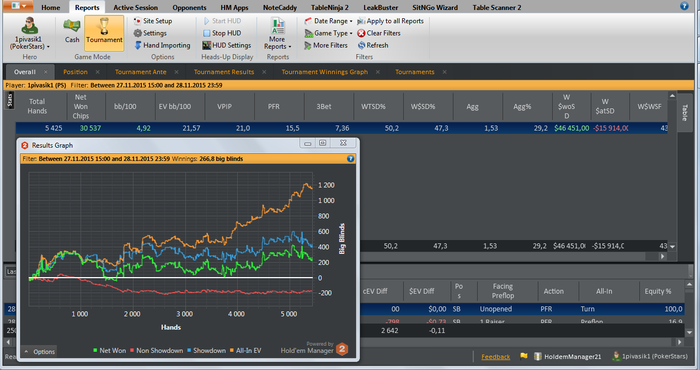Image resolution: width=700 pixels, height=370 pixels.
Task: Switch to Tournament Winnings Graph tab
Action: 325,72
